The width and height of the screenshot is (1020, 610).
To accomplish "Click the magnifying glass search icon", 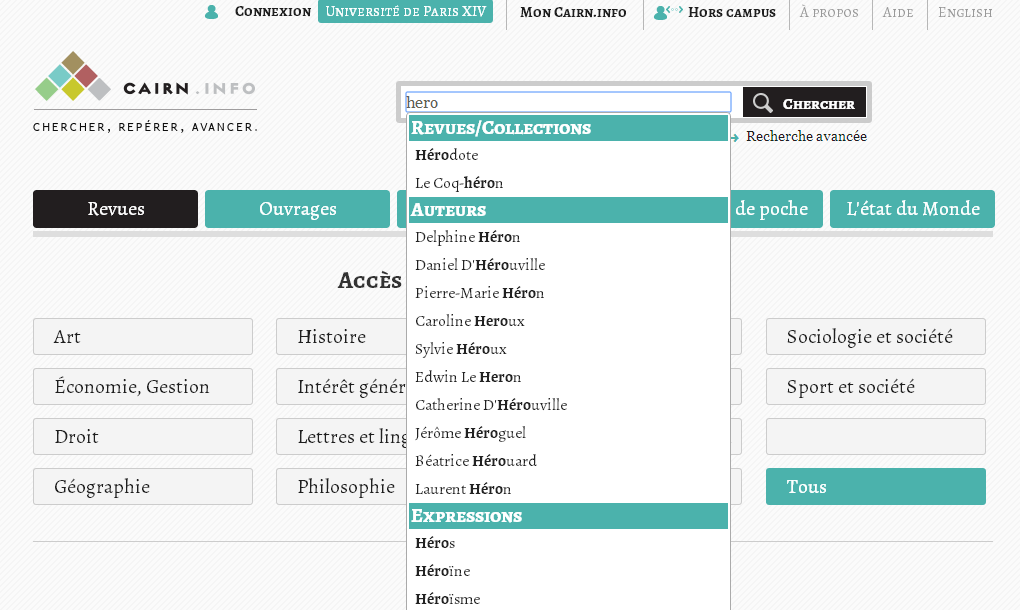I will (762, 103).
